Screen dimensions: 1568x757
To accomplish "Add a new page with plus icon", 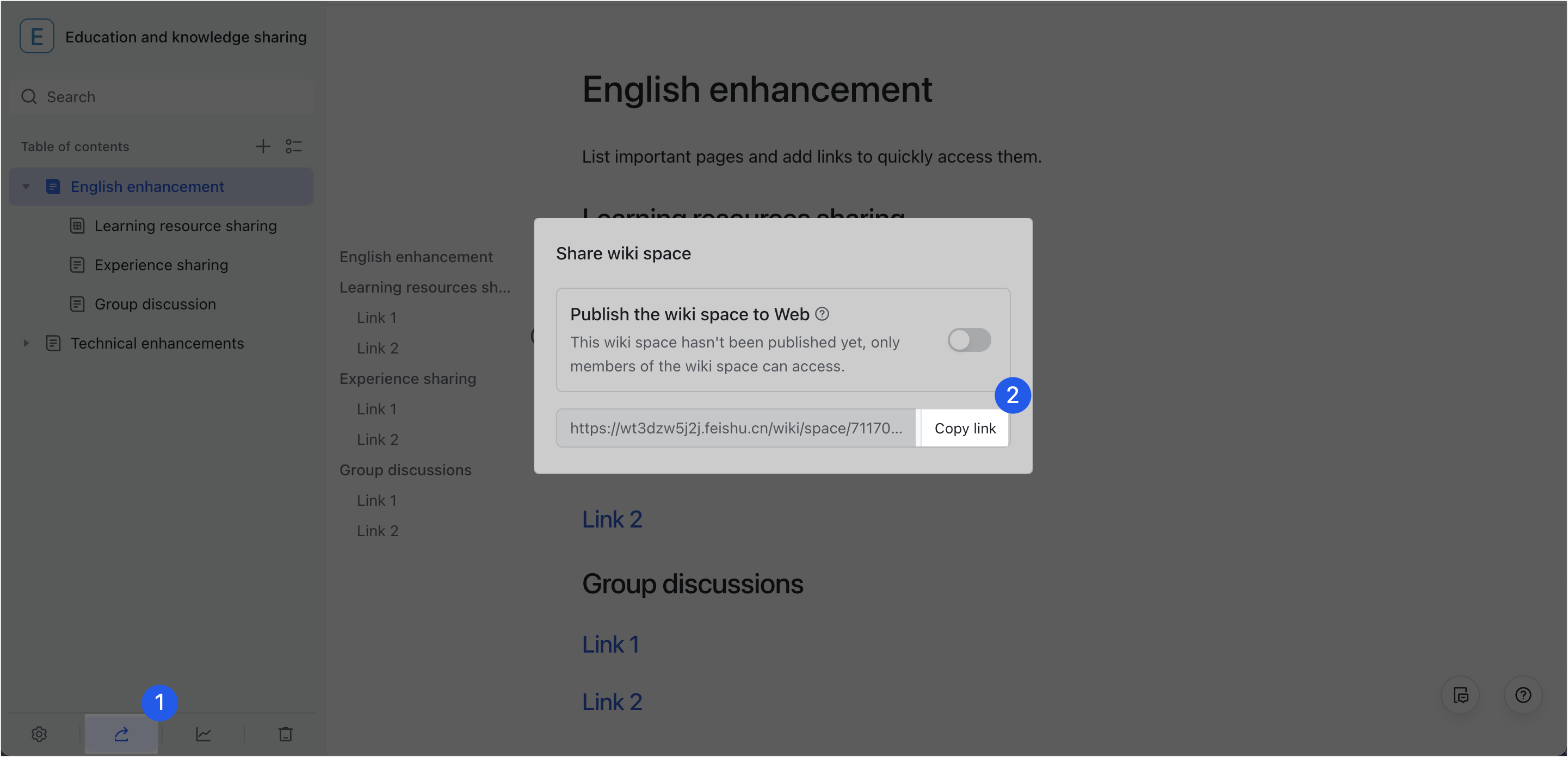I will point(263,146).
